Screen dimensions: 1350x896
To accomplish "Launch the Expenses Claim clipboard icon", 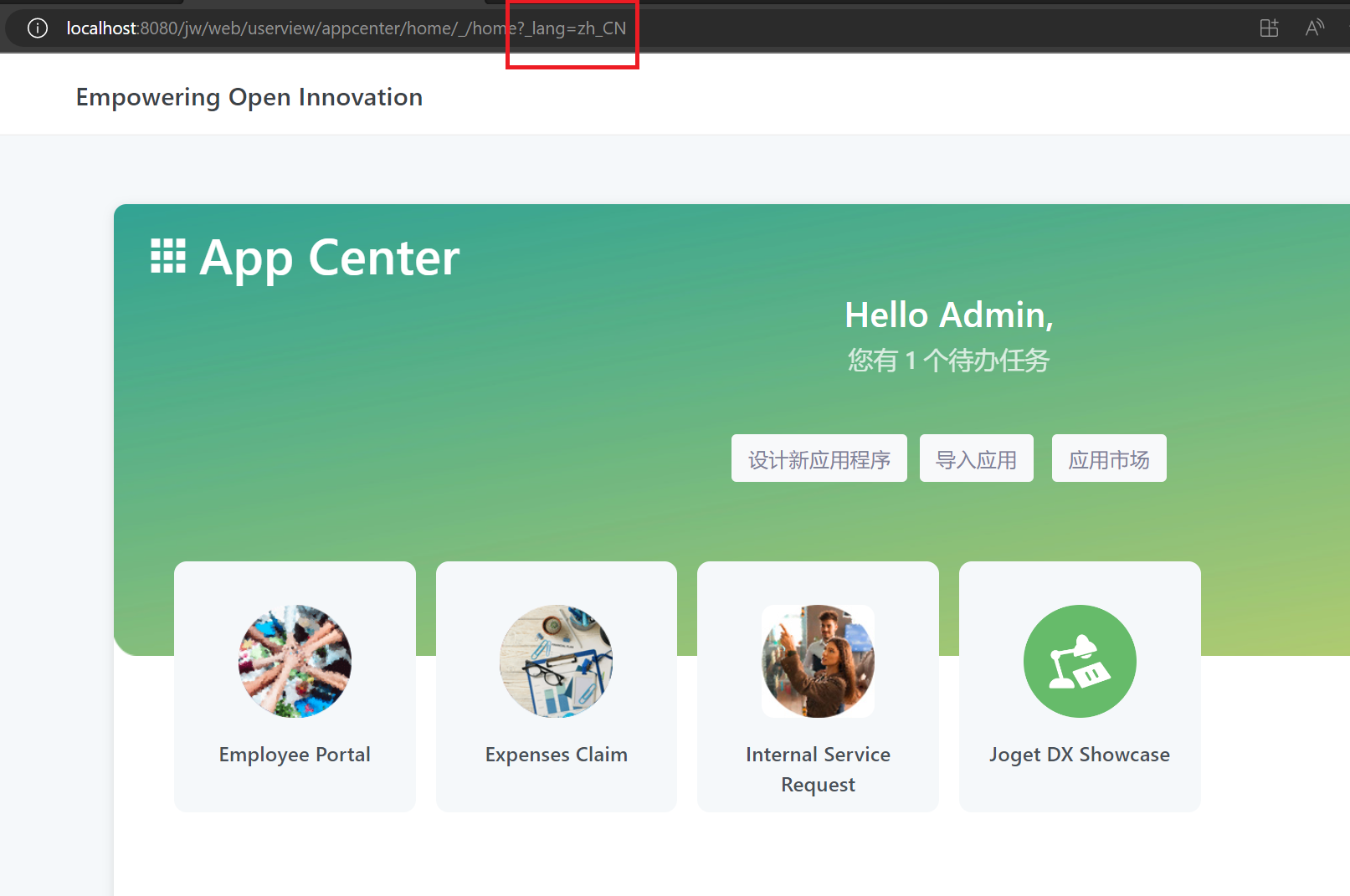I will pos(556,661).
